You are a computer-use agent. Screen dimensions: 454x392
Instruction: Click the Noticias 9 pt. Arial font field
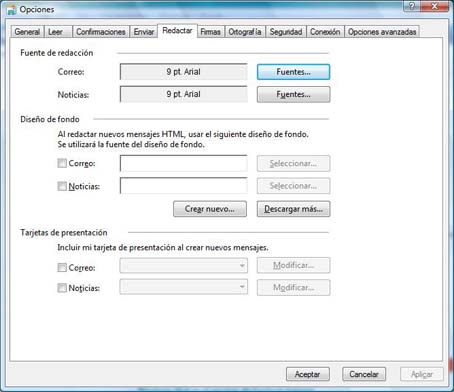(x=184, y=94)
